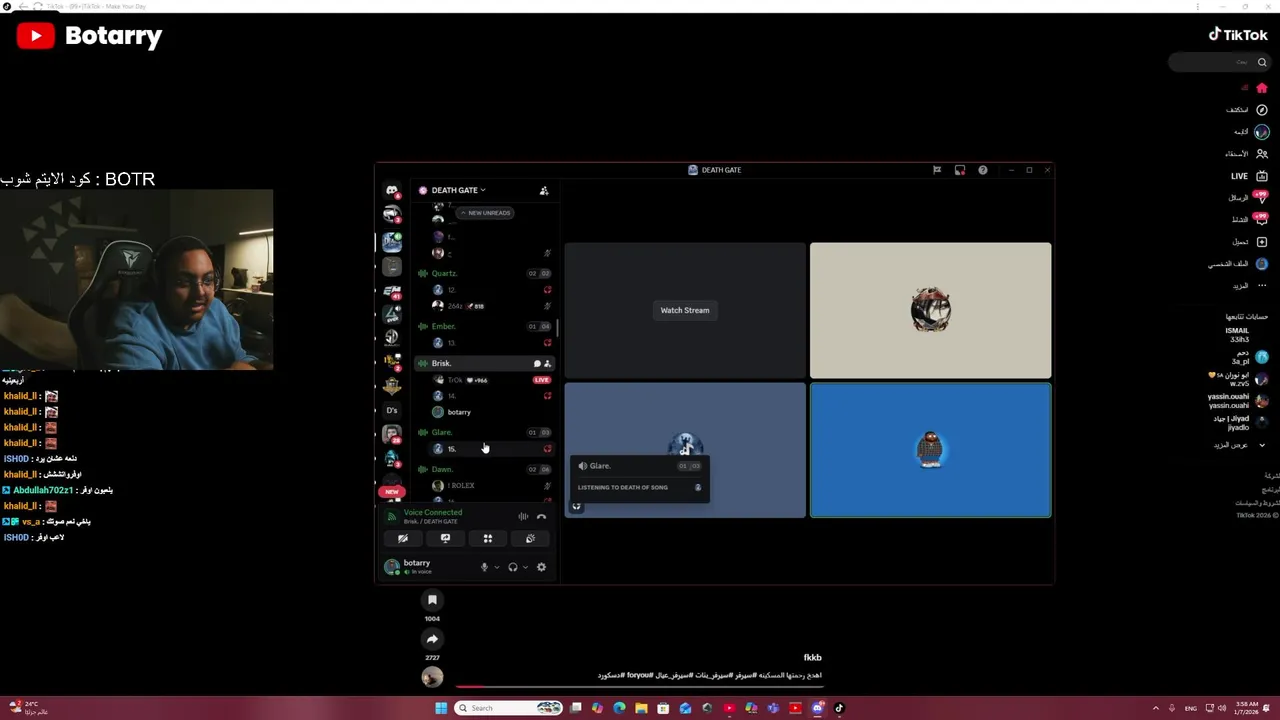Click the NEW badge in server list
This screenshot has height=720, width=1280.
(x=391, y=491)
